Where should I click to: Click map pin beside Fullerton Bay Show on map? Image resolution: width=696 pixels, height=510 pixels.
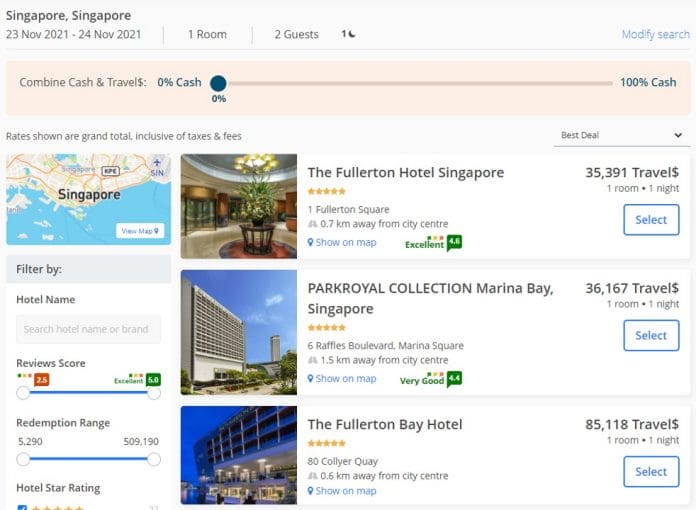310,491
